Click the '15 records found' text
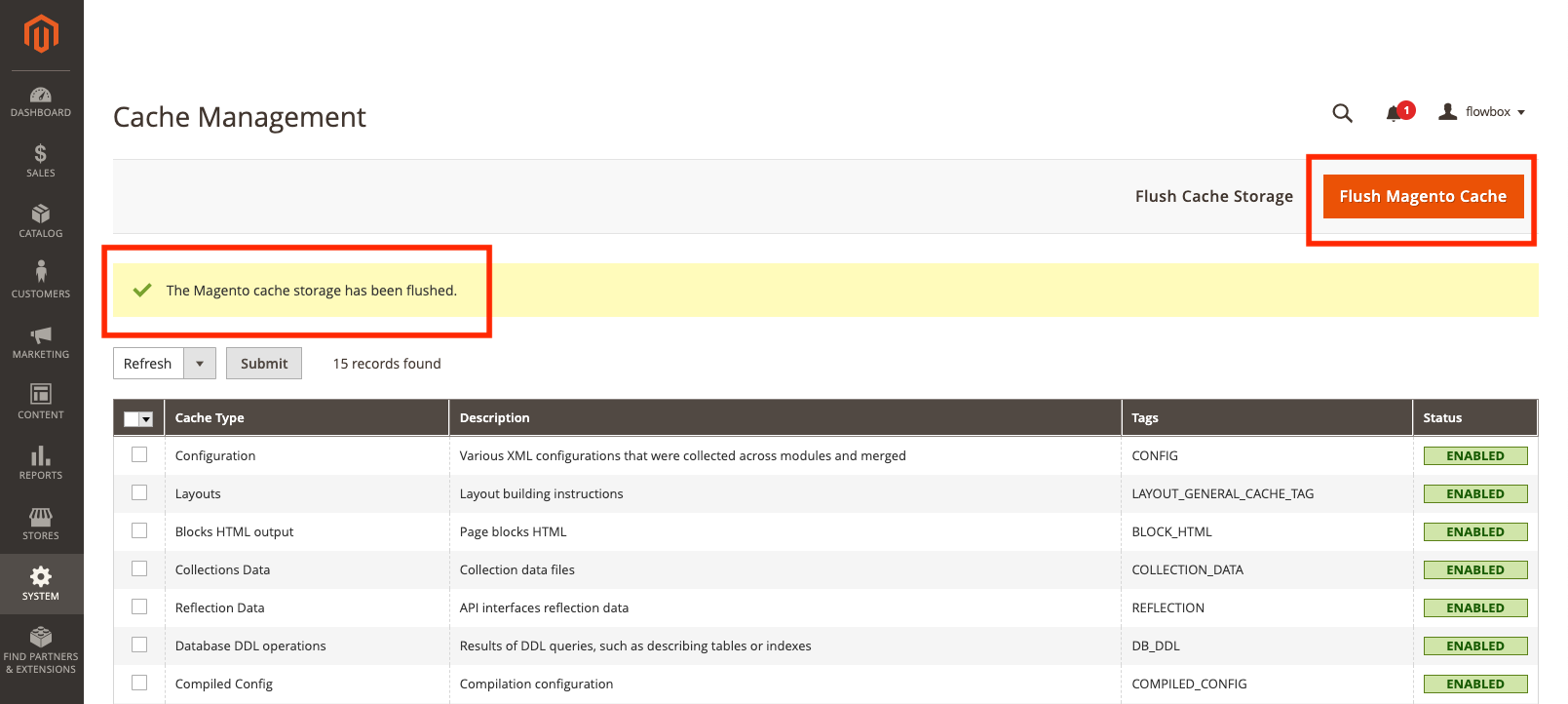This screenshot has width=1568, height=704. pyautogui.click(x=387, y=364)
